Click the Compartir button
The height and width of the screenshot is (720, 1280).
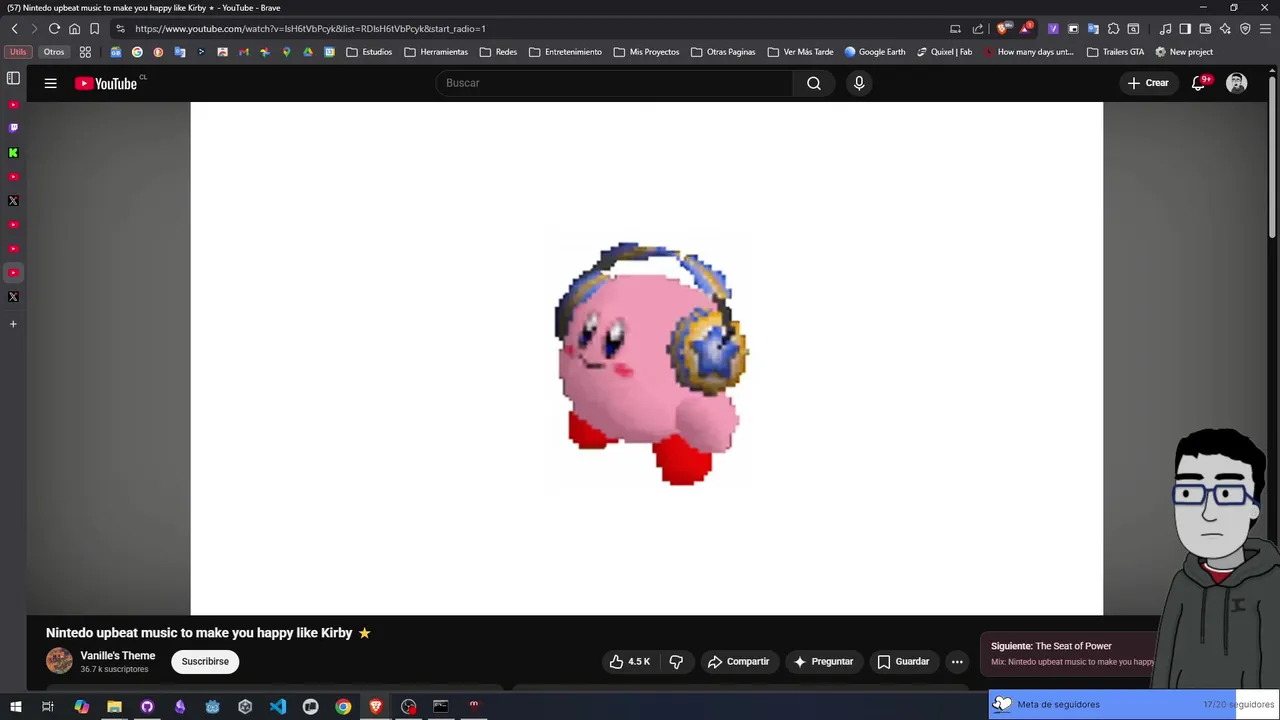point(738,662)
